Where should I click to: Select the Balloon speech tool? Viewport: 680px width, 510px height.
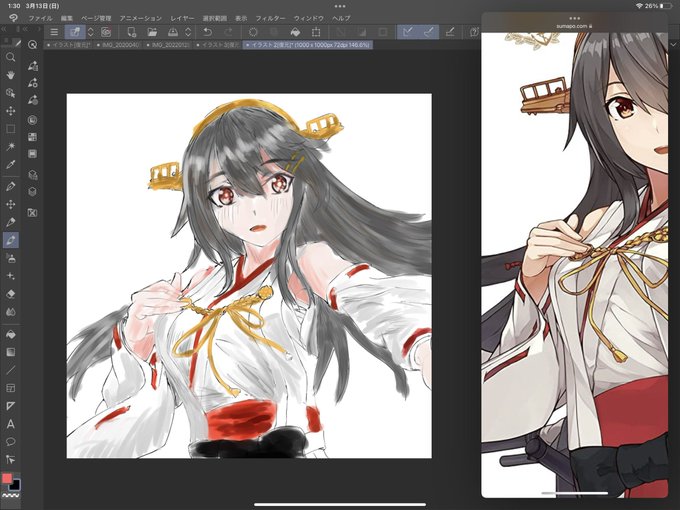(x=10, y=441)
